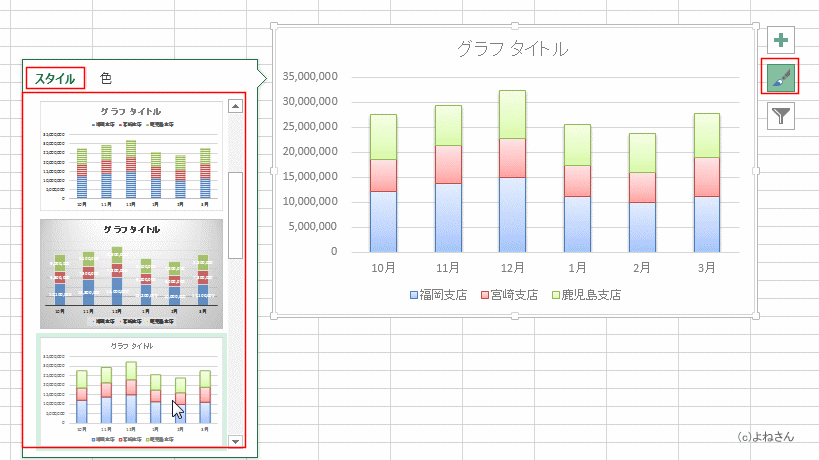819x460 pixels.
Task: Open the Chart Filters funnel button
Action: (781, 115)
